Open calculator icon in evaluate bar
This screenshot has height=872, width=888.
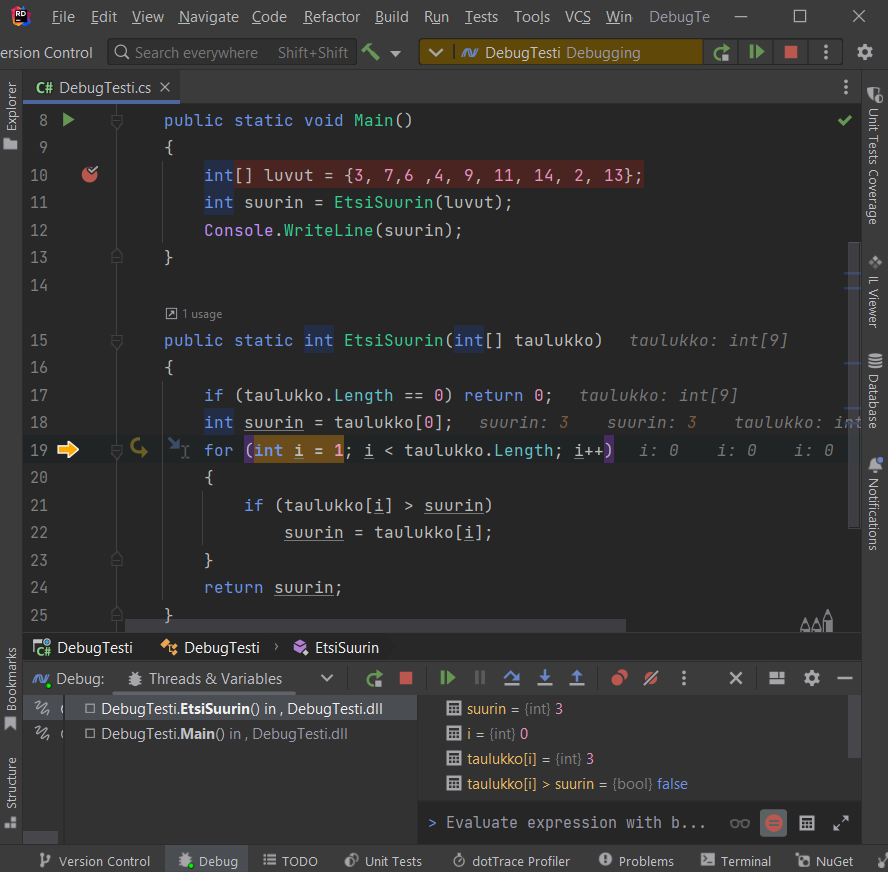[x=807, y=823]
